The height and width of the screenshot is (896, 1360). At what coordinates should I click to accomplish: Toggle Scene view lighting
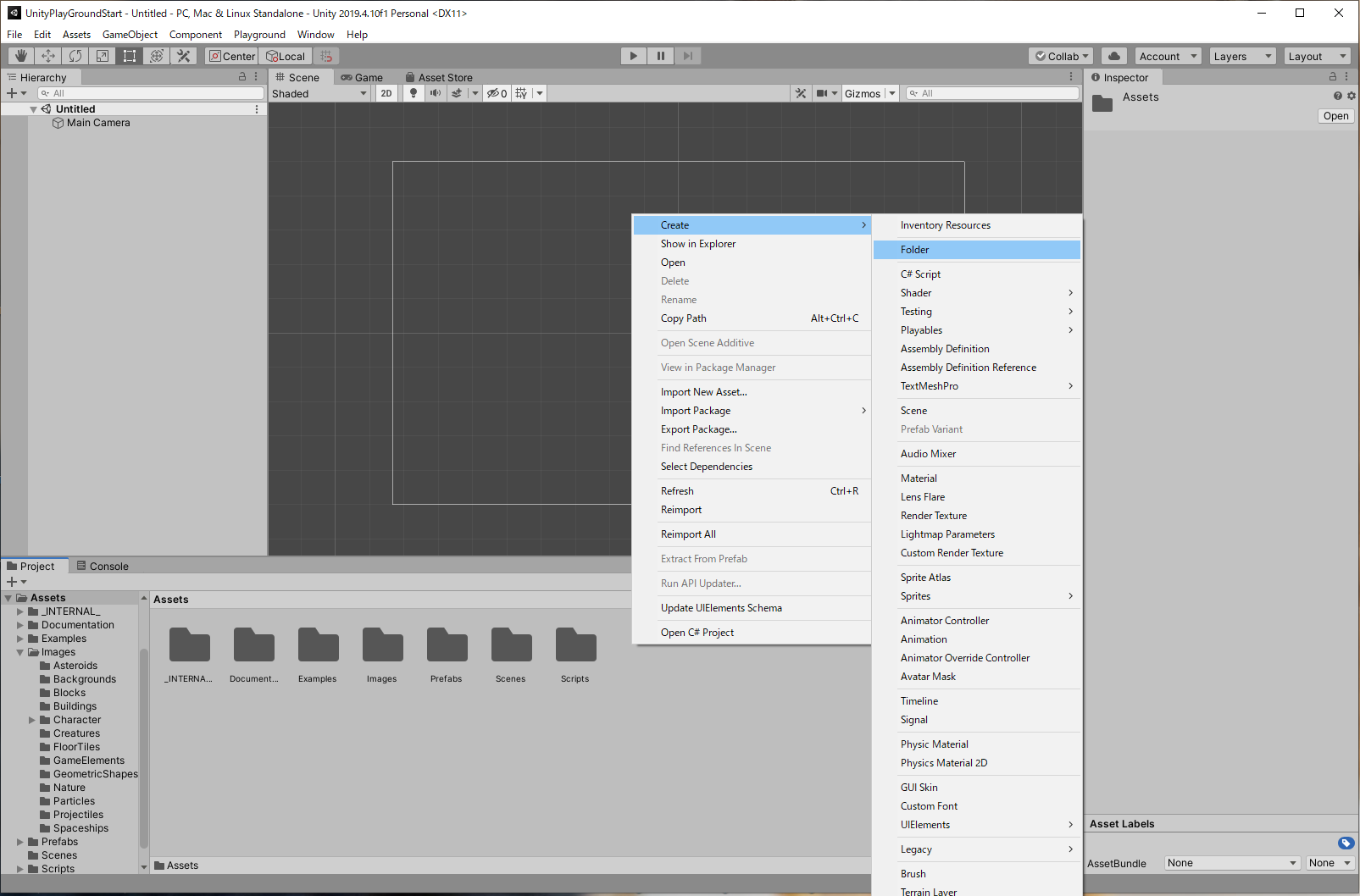414,93
